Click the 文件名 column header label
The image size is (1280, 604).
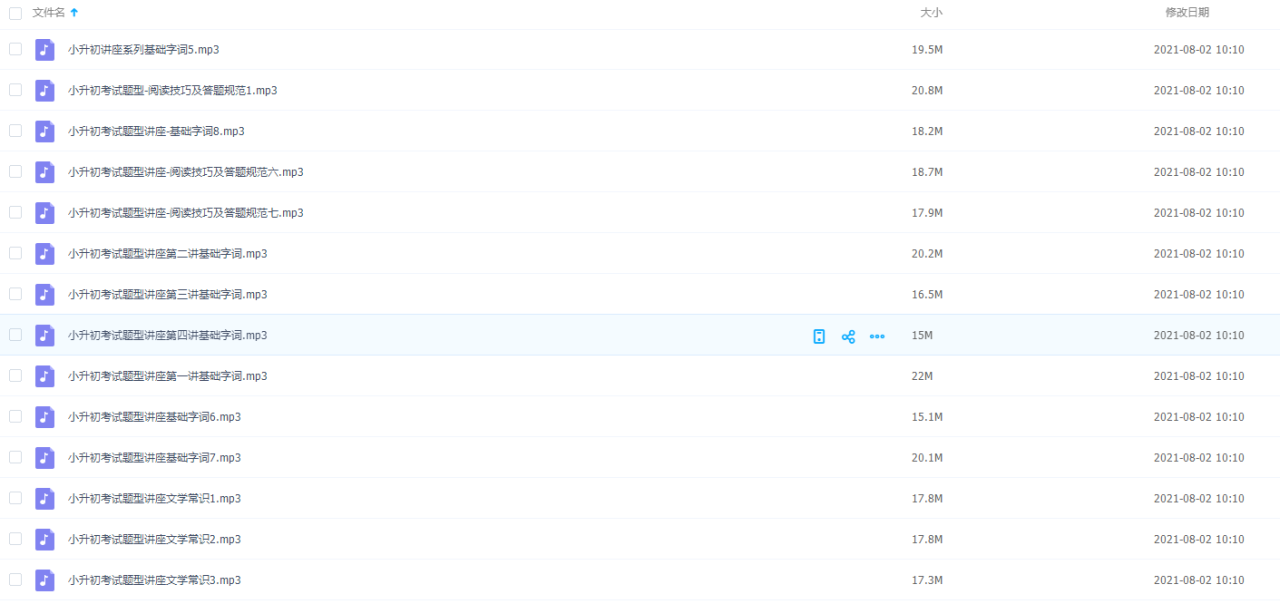pyautogui.click(x=49, y=12)
